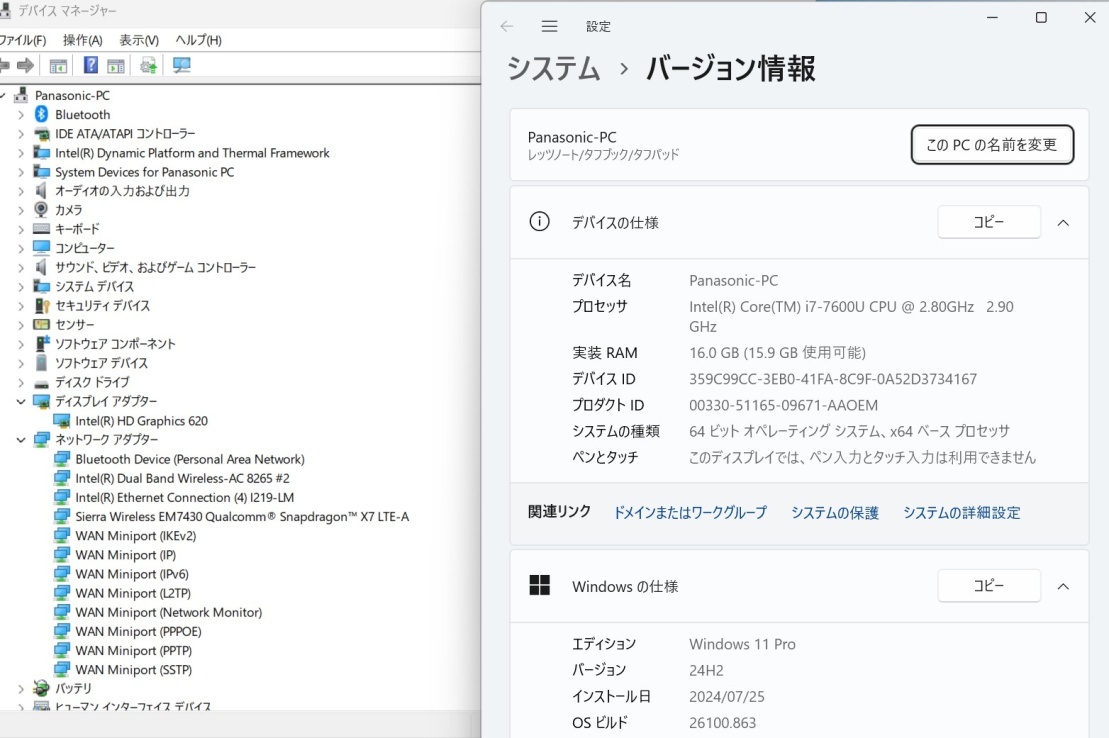Click the processor value Intel(R) Core(TM) i7-7600U
Viewport: 1109px width, 738px height.
852,316
